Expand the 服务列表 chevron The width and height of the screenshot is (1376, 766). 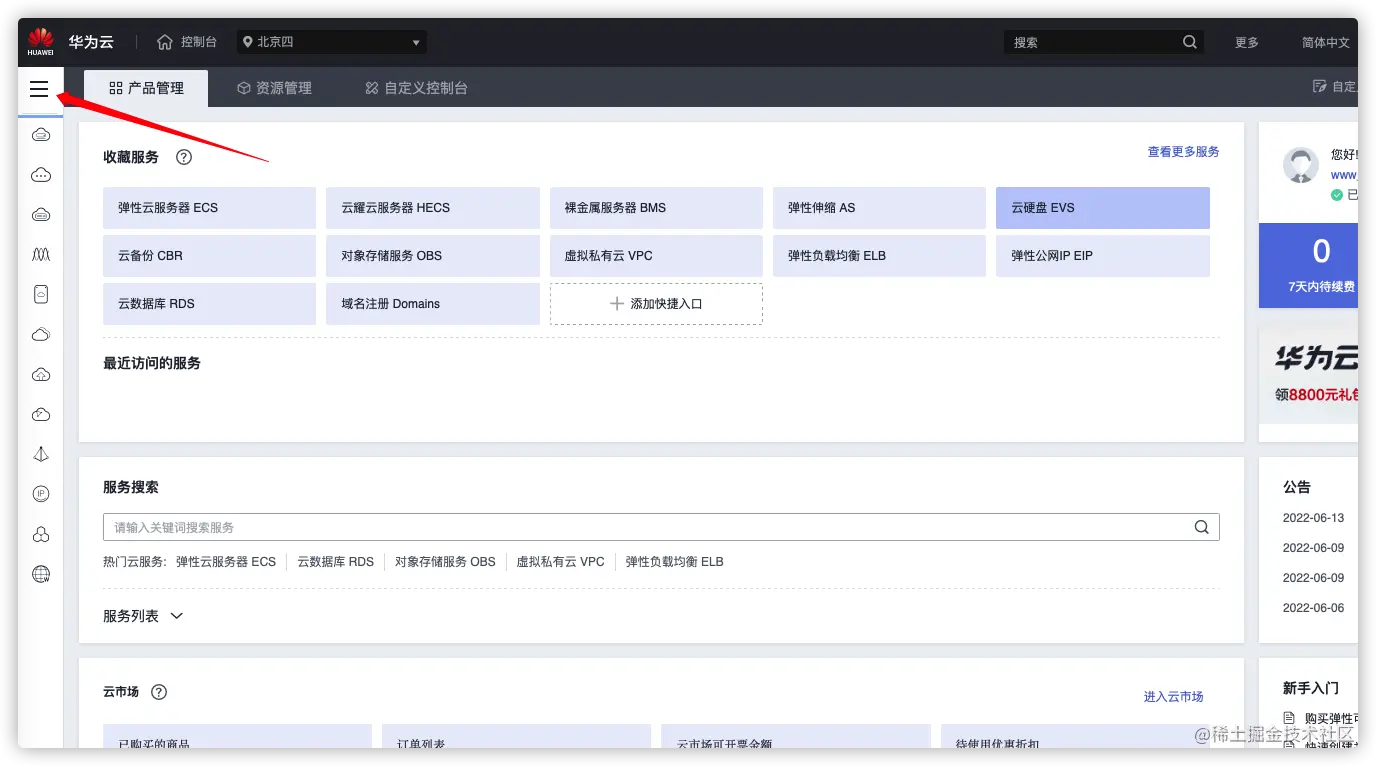177,617
